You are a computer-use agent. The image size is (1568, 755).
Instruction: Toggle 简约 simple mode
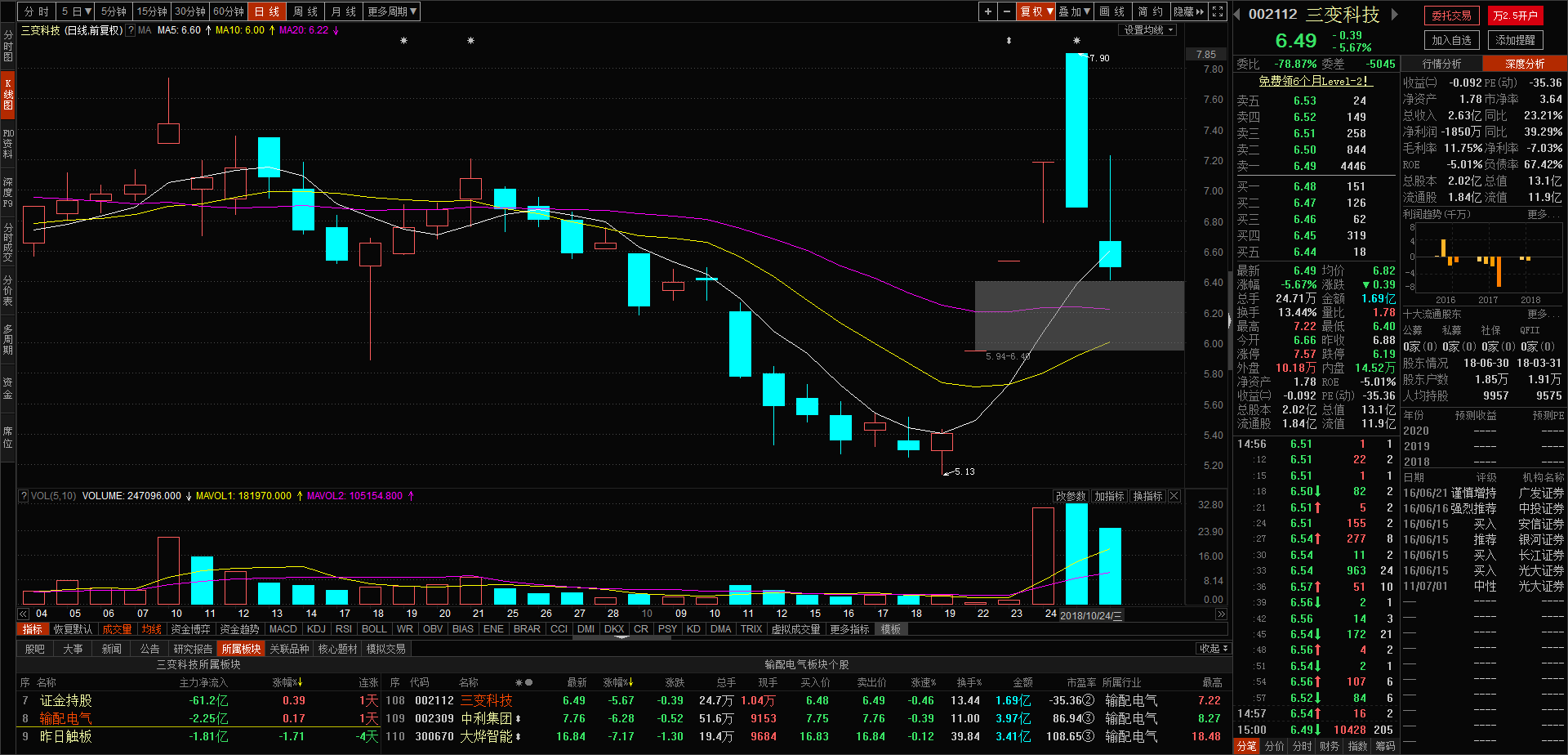(x=1153, y=11)
